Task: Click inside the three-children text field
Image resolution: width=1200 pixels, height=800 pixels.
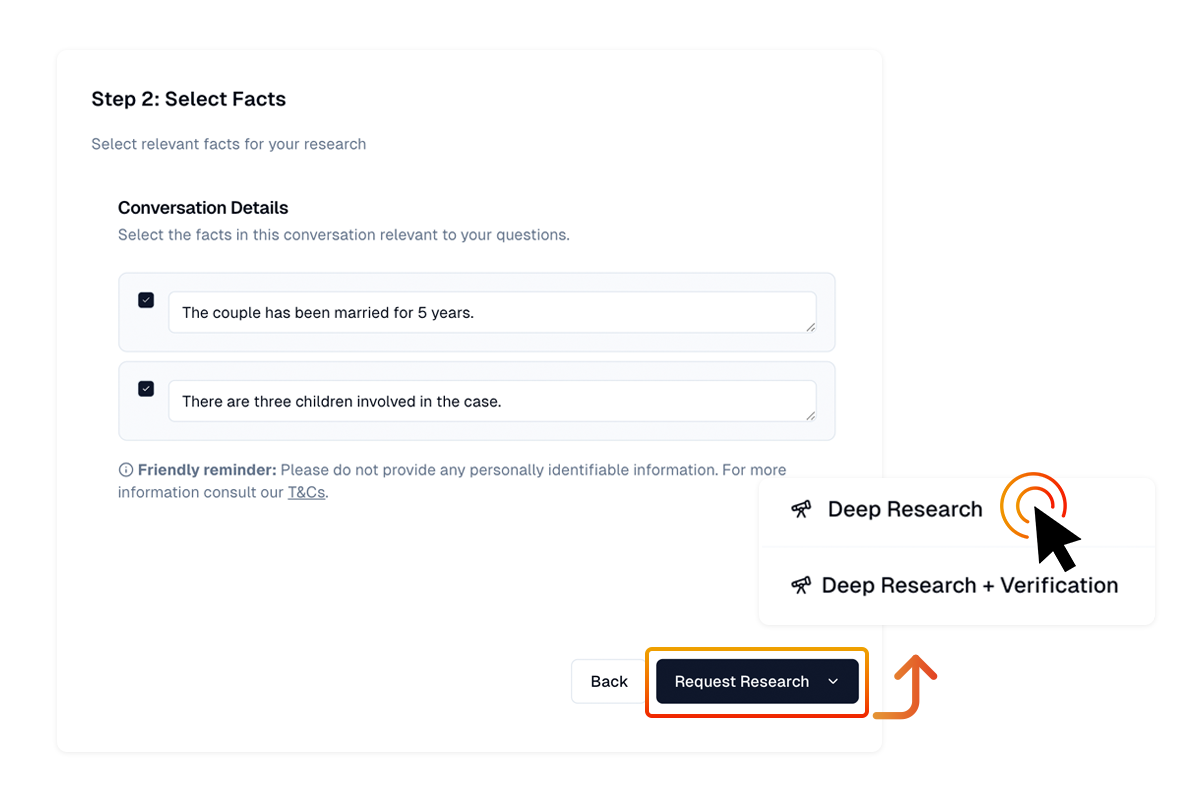Action: [x=450, y=401]
